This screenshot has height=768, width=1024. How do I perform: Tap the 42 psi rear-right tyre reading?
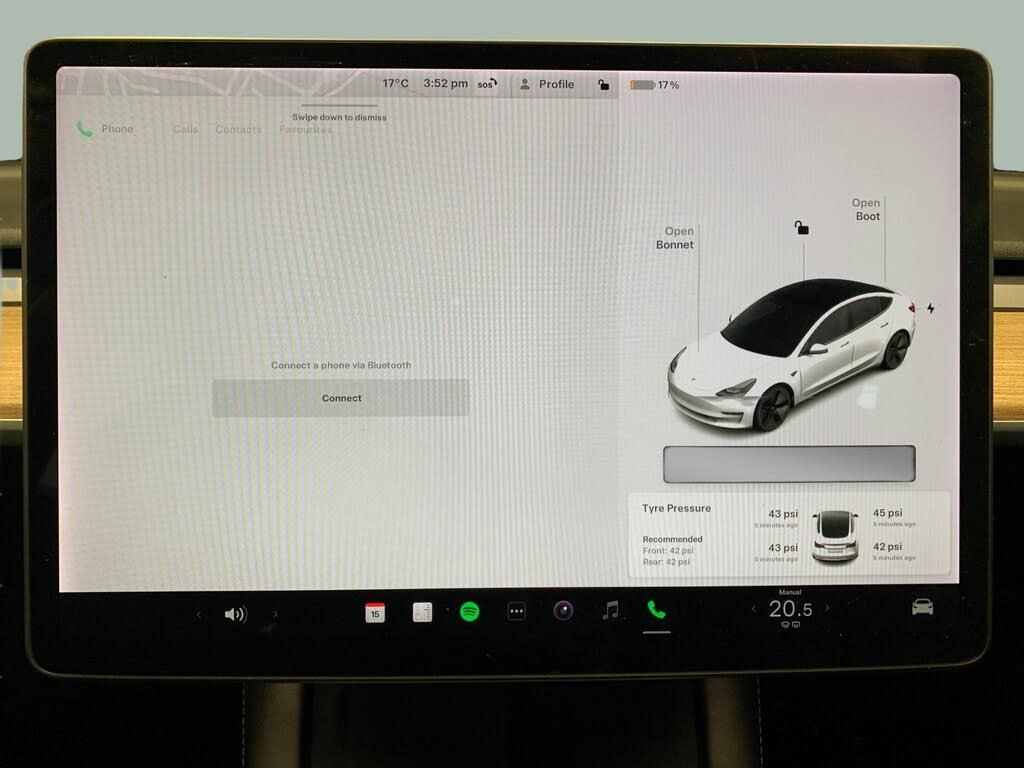pos(888,547)
